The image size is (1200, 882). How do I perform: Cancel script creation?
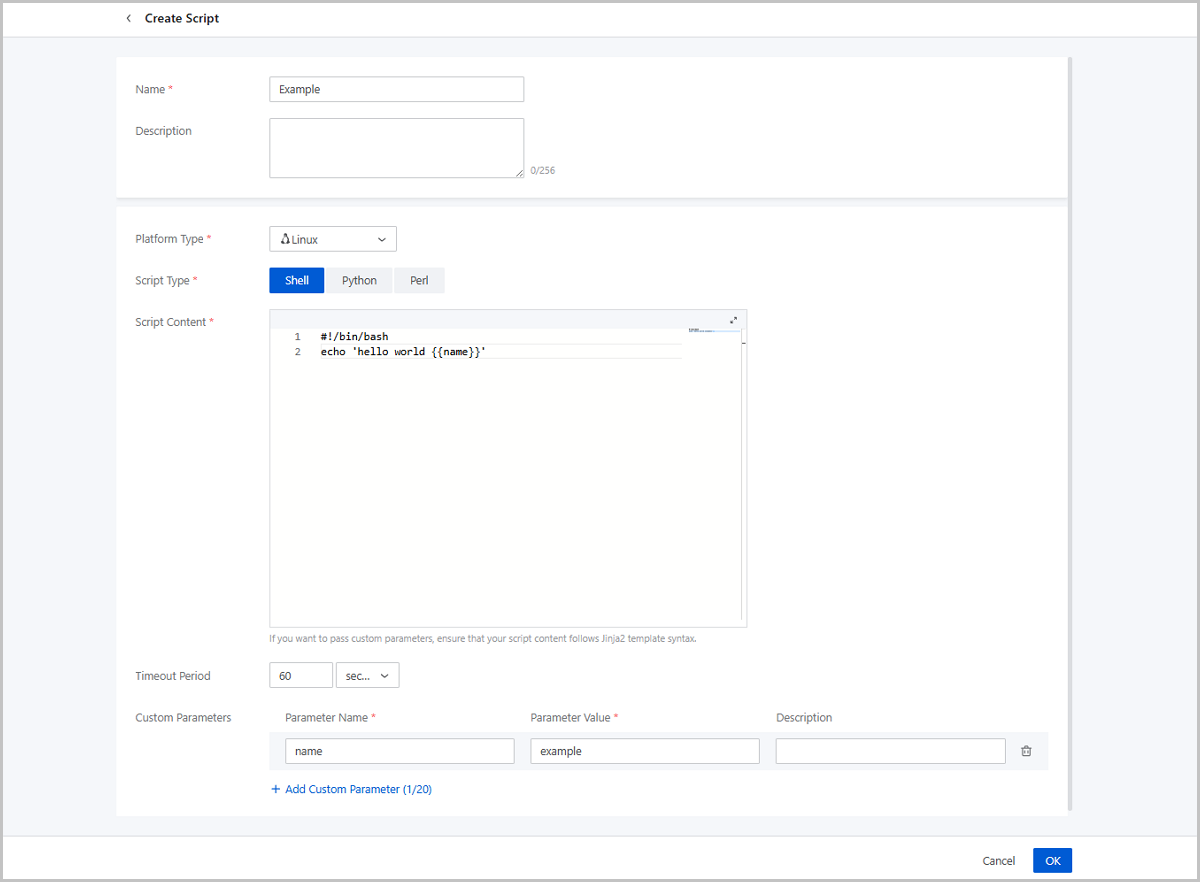(x=998, y=861)
